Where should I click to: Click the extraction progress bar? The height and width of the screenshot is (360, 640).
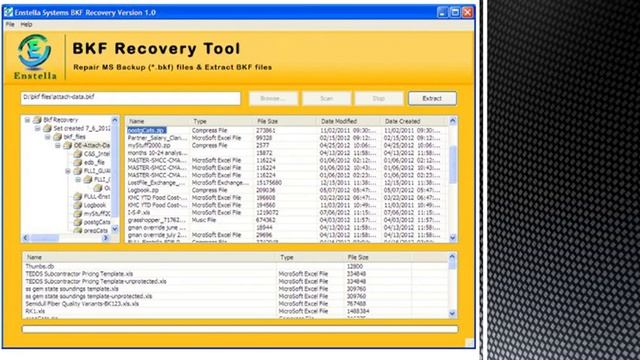240,329
